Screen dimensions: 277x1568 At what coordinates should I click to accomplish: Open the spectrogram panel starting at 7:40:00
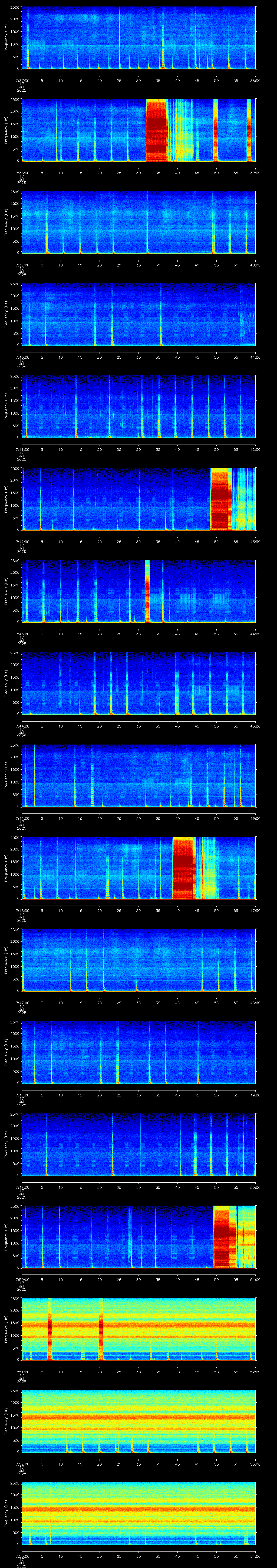[138, 315]
